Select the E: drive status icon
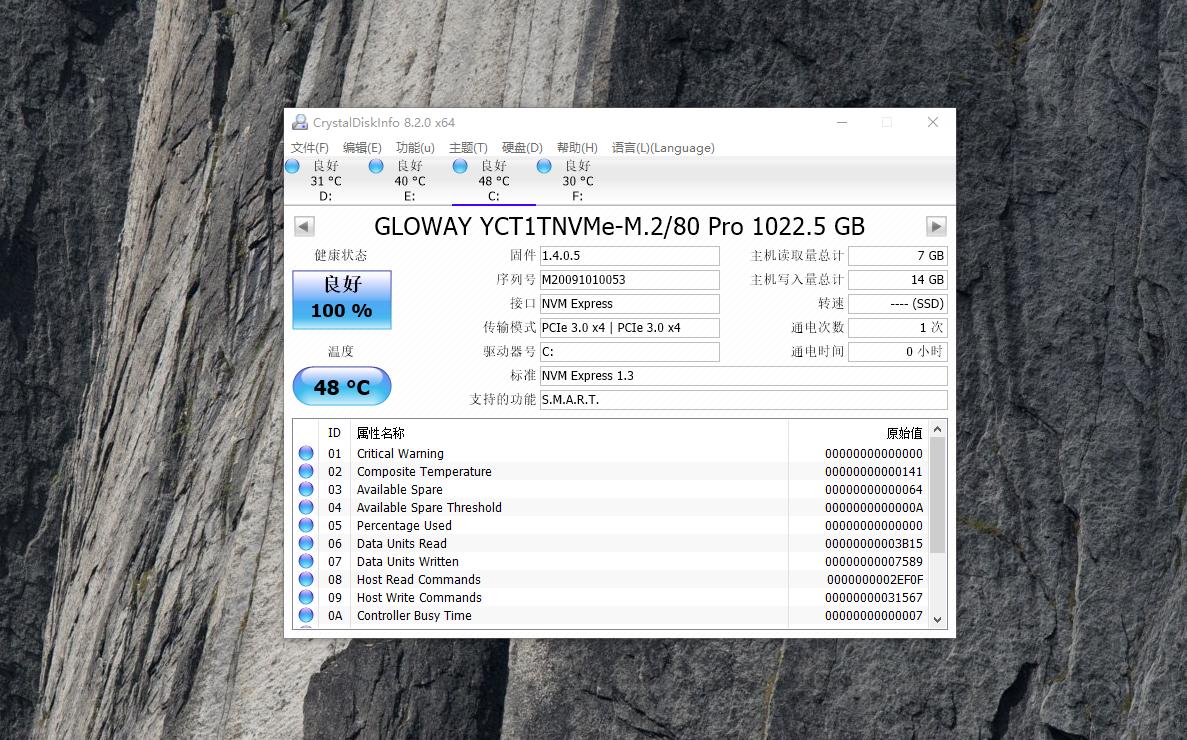This screenshot has width=1187, height=740. coord(376,166)
